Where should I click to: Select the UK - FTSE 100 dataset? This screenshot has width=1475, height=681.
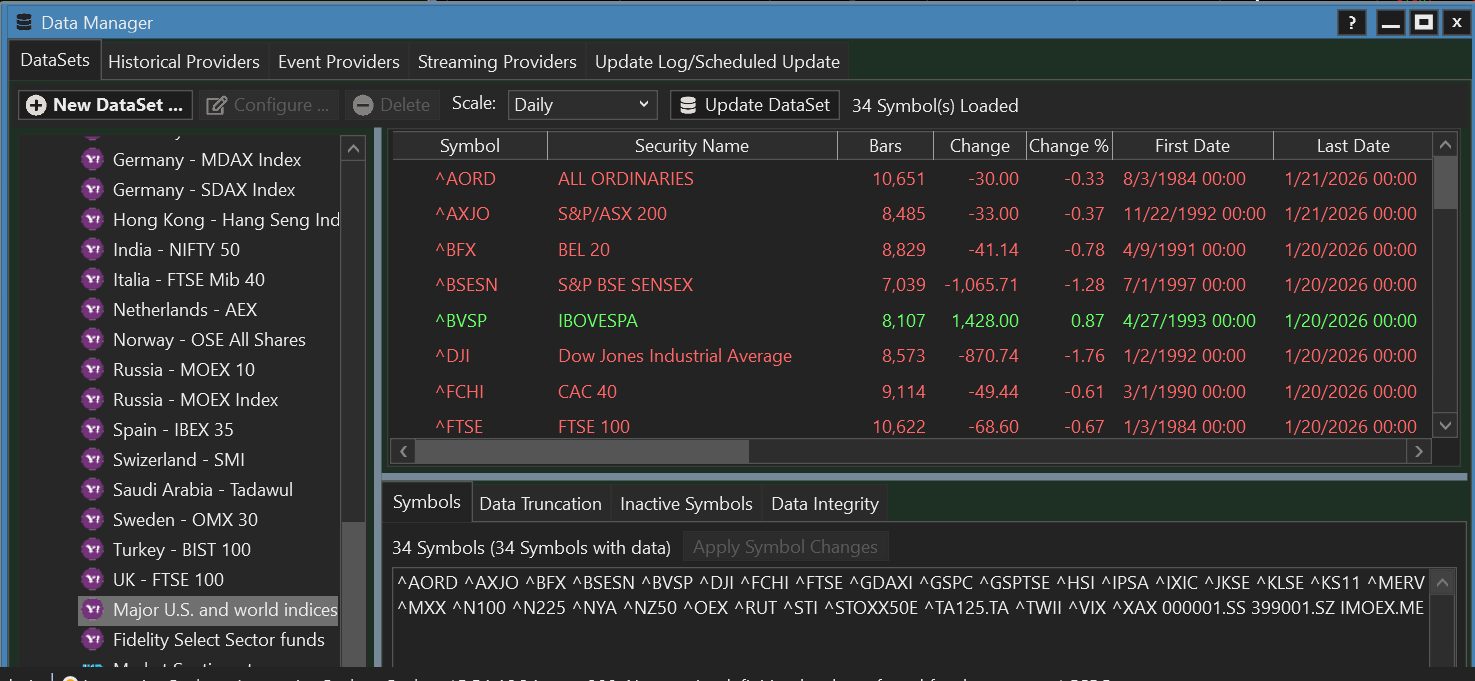[x=168, y=580]
